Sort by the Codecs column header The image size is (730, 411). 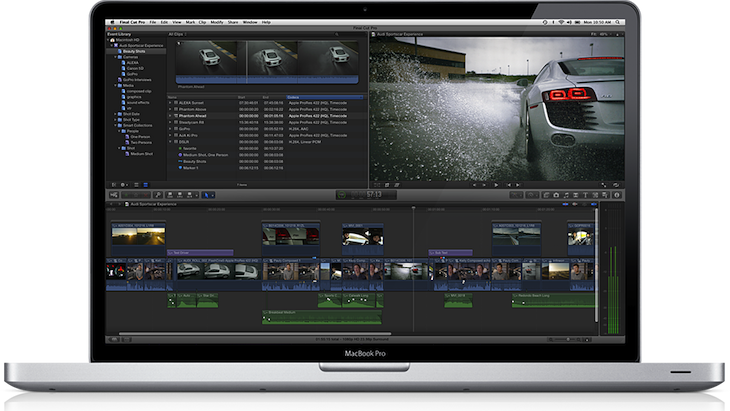click(x=324, y=97)
